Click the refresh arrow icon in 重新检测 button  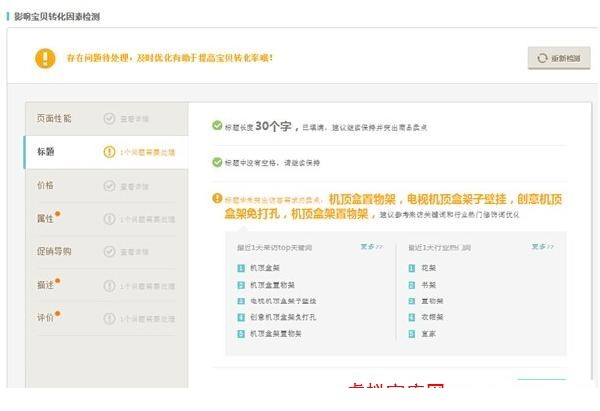(x=542, y=58)
